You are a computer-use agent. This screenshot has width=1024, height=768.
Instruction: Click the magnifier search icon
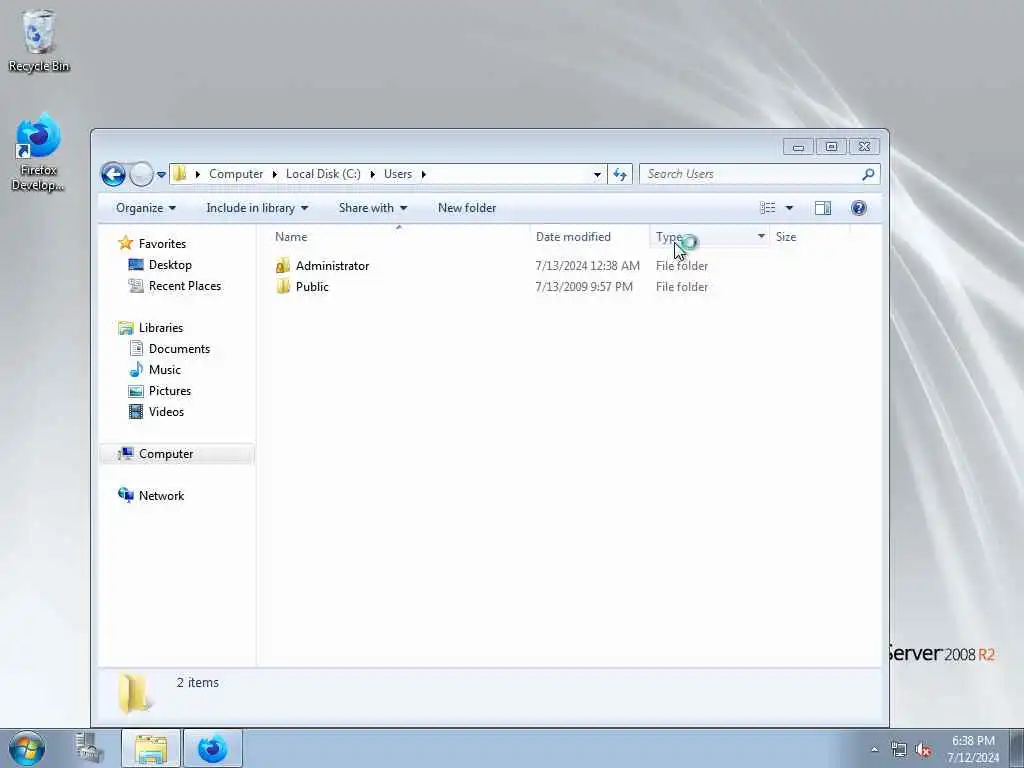point(868,174)
